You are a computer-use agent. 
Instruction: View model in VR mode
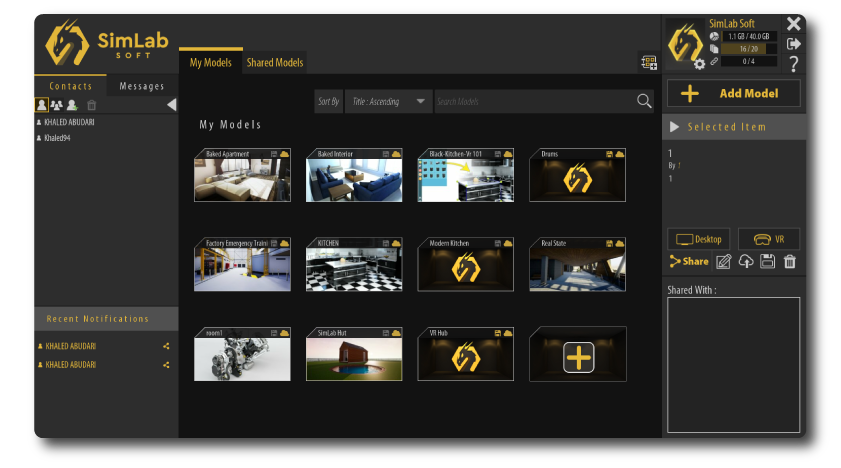tap(769, 239)
